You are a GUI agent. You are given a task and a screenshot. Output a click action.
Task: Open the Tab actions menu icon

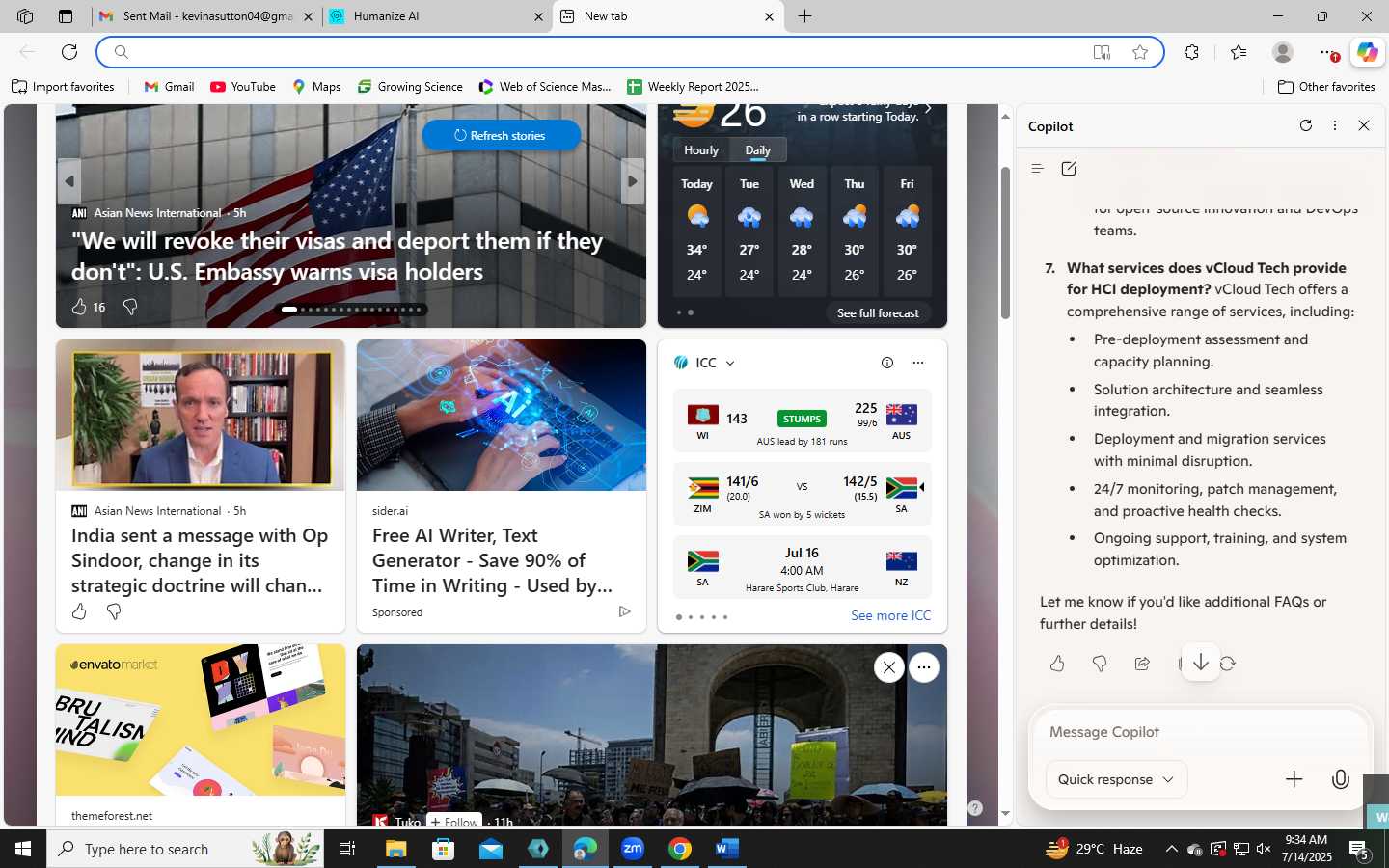tap(65, 16)
